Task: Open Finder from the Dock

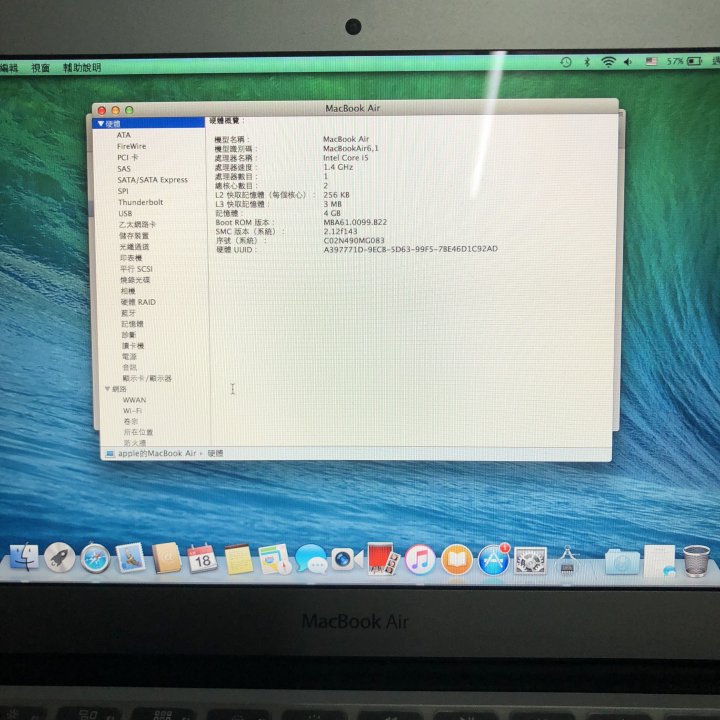Action: click(24, 557)
